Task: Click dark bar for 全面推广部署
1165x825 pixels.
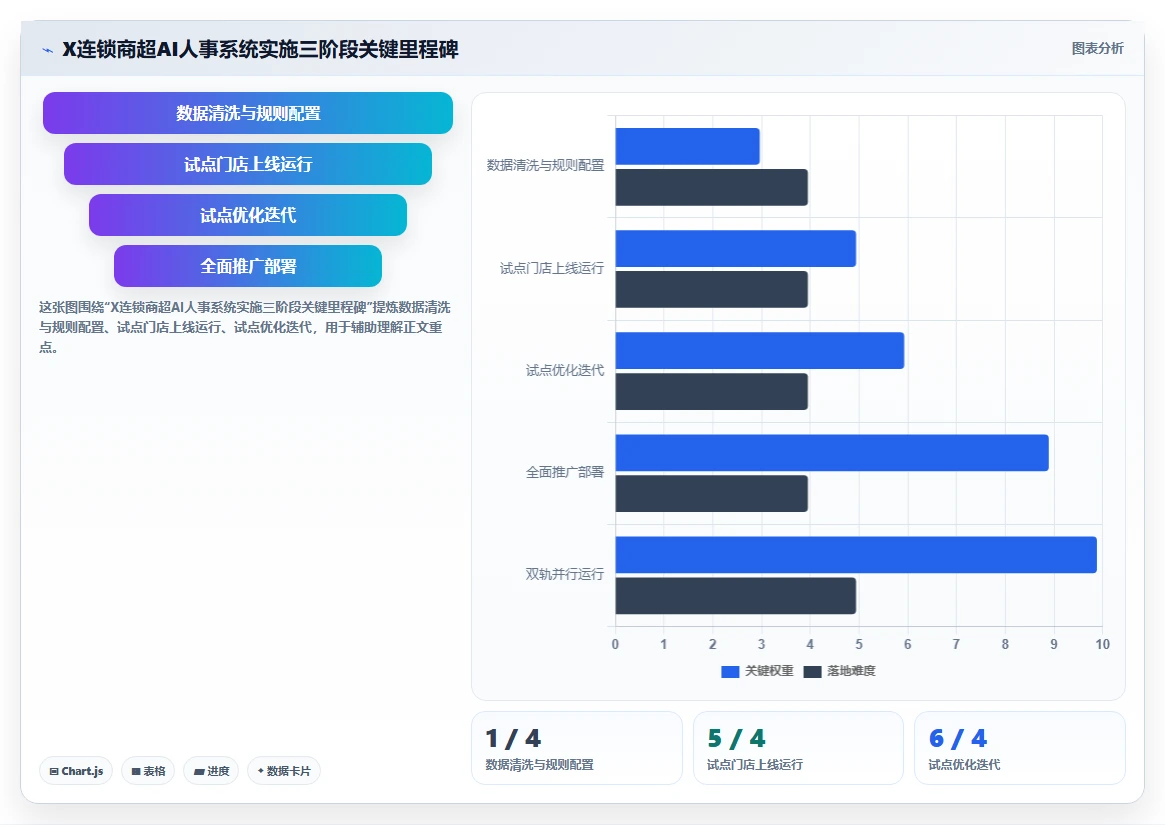Action: pyautogui.click(x=712, y=494)
